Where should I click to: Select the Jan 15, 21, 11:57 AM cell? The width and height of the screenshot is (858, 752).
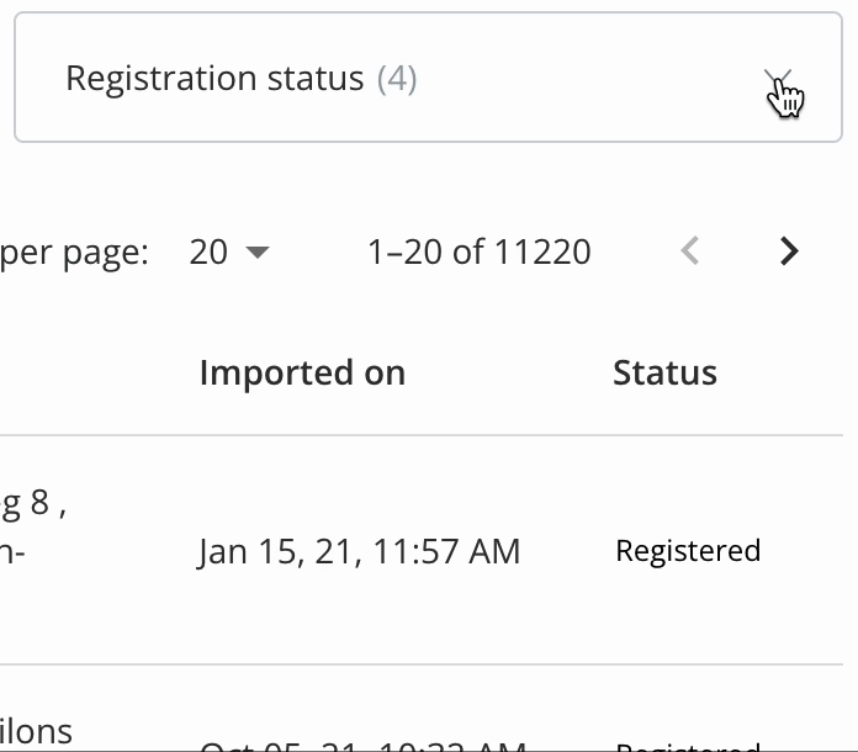click(x=359, y=551)
